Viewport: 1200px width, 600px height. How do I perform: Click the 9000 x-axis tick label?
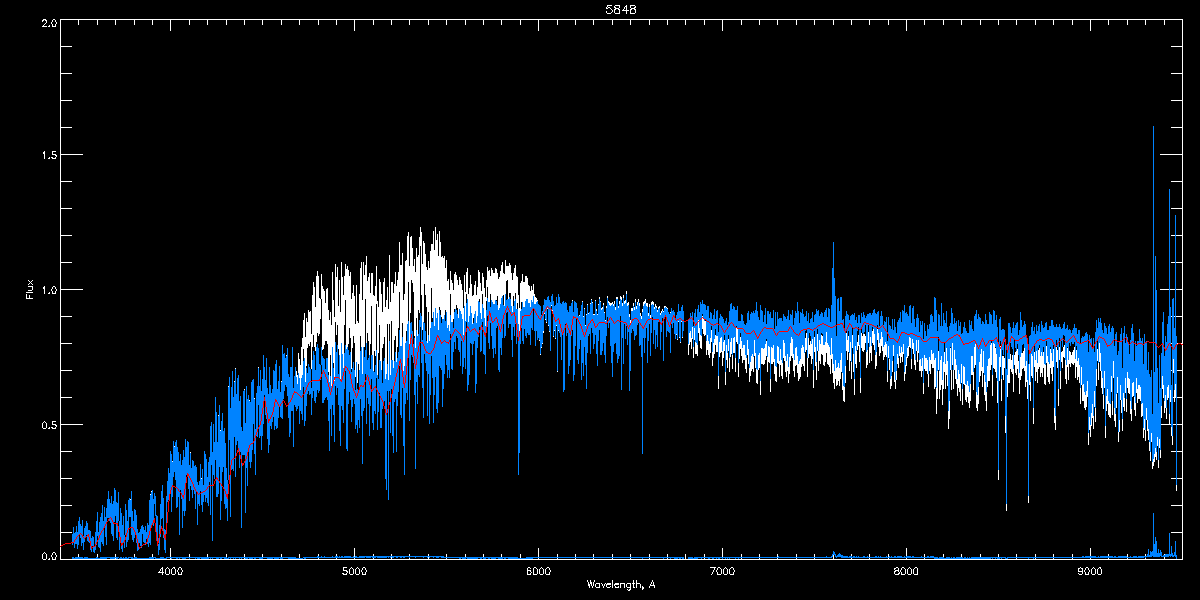pyautogui.click(x=1090, y=572)
